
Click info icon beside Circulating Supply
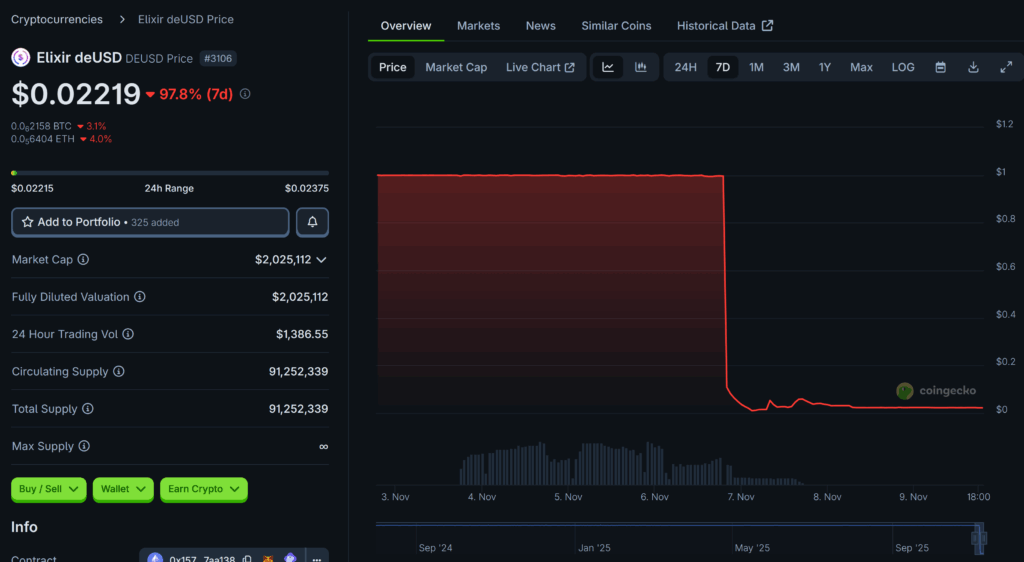click(119, 372)
